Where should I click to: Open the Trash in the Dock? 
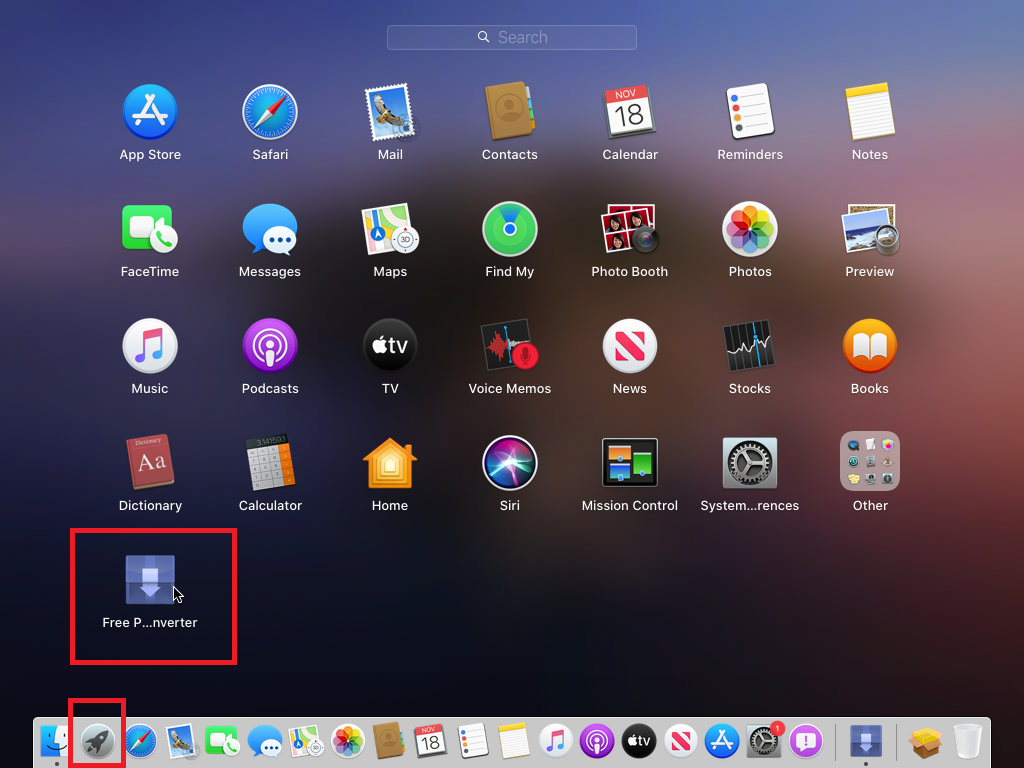[967, 742]
